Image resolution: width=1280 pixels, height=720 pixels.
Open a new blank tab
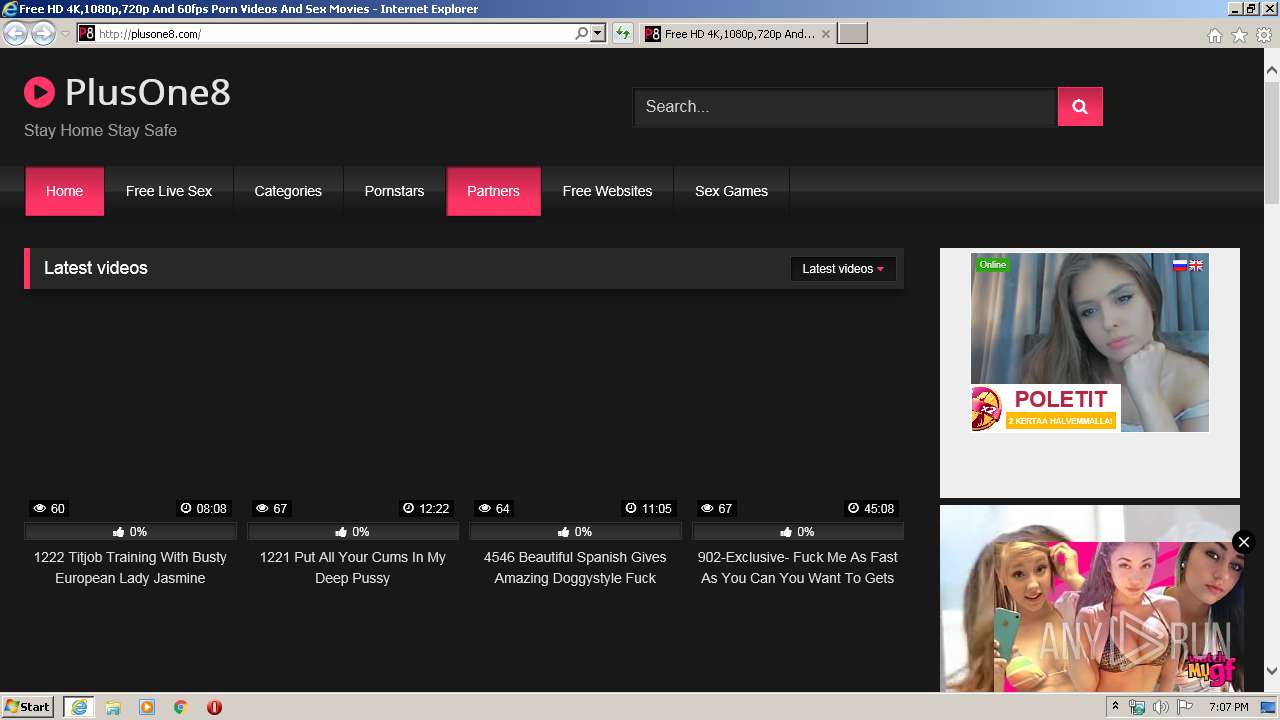click(x=852, y=33)
